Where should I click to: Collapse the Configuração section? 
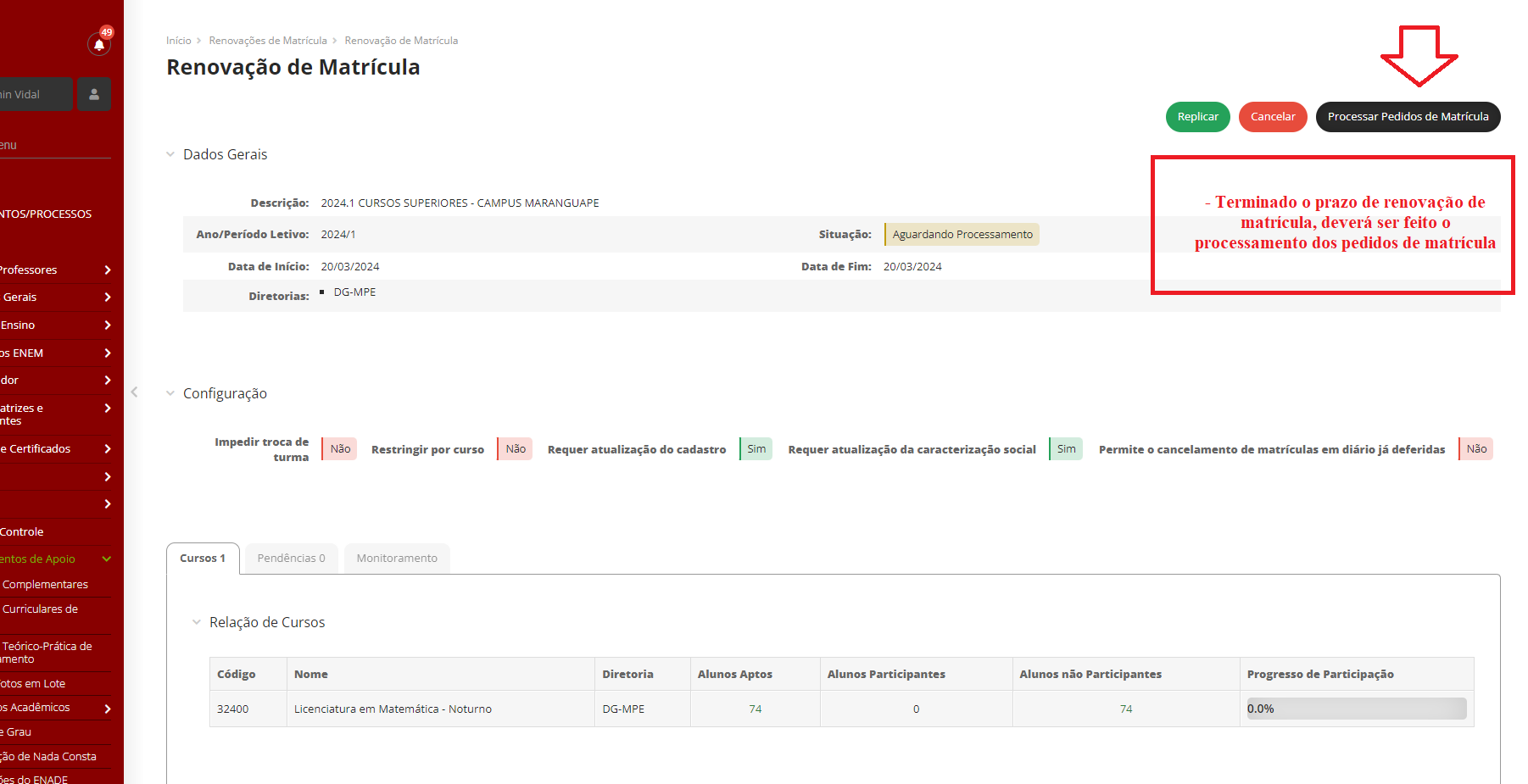tap(170, 393)
